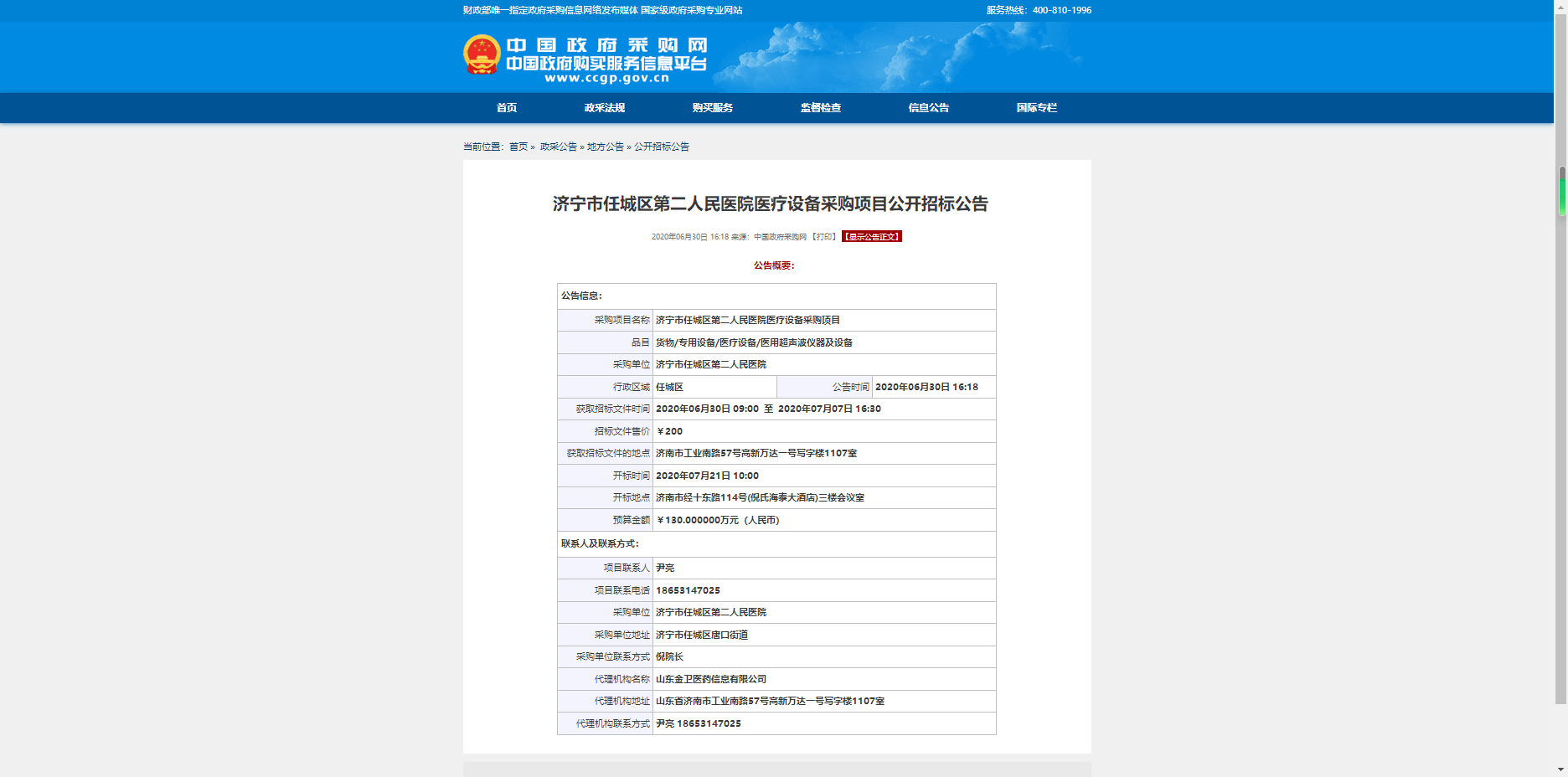Open the 购买服务 navigation item

(x=713, y=108)
